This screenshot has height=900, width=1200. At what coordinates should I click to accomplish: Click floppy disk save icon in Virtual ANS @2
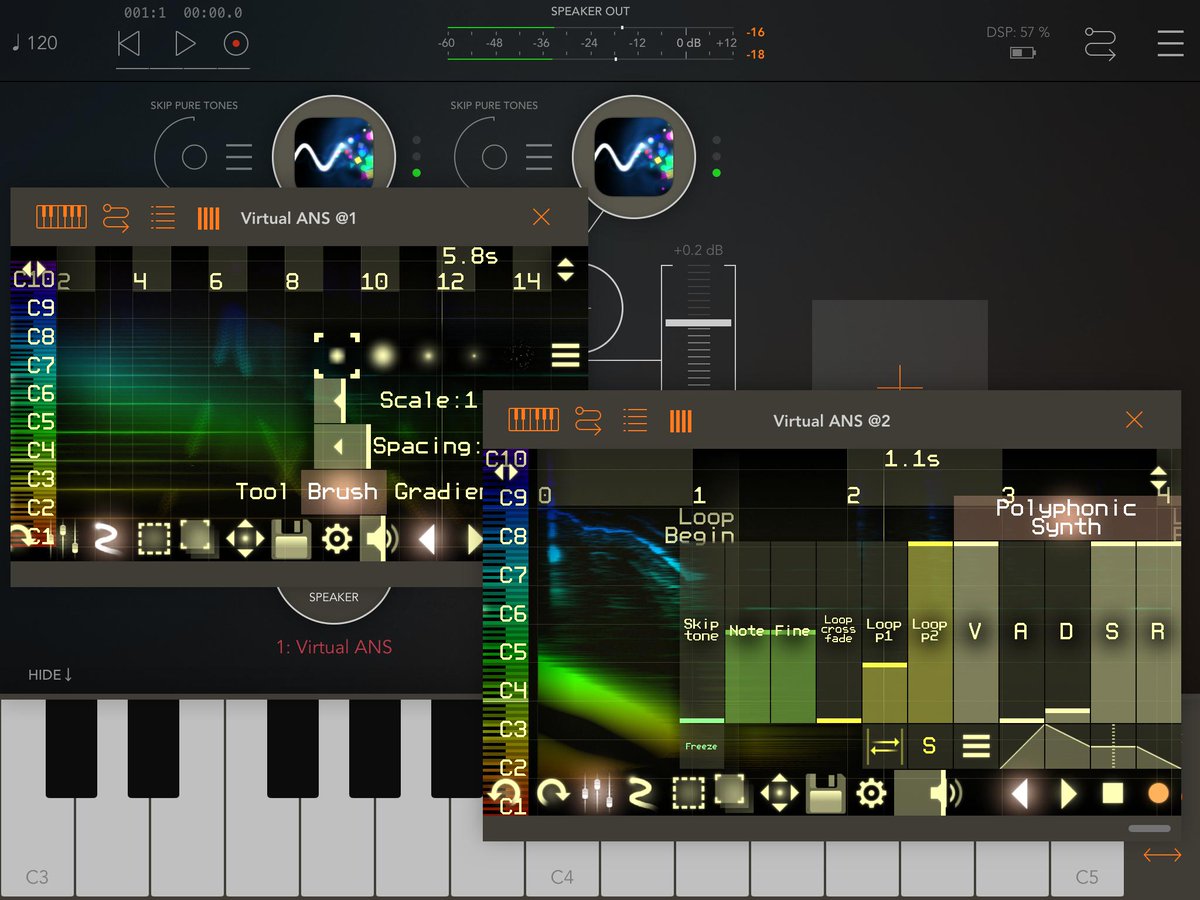826,794
